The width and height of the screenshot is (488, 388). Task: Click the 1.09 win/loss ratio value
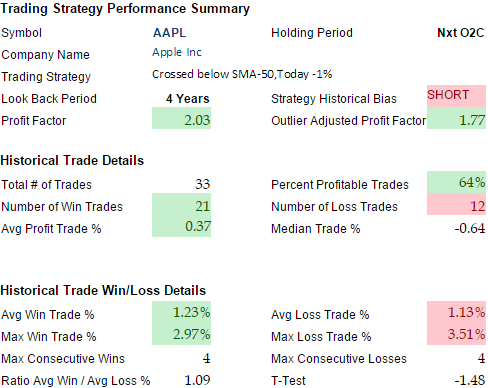coord(197,380)
